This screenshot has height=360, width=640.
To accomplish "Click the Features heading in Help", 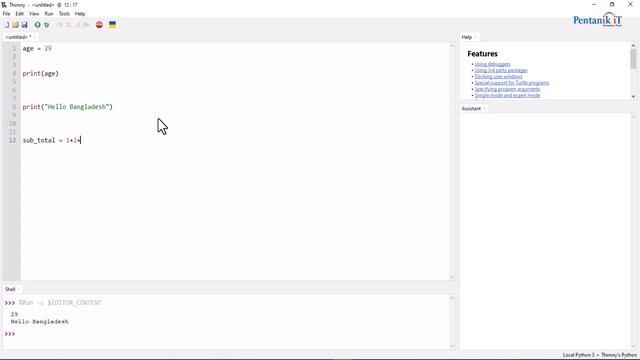I will click(x=482, y=54).
